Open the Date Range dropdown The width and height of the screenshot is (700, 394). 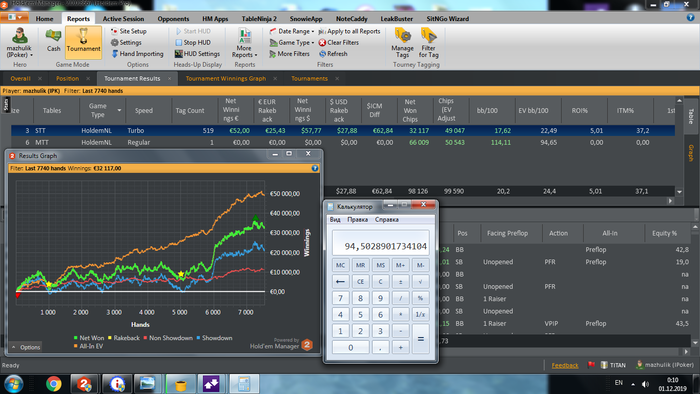tap(292, 31)
